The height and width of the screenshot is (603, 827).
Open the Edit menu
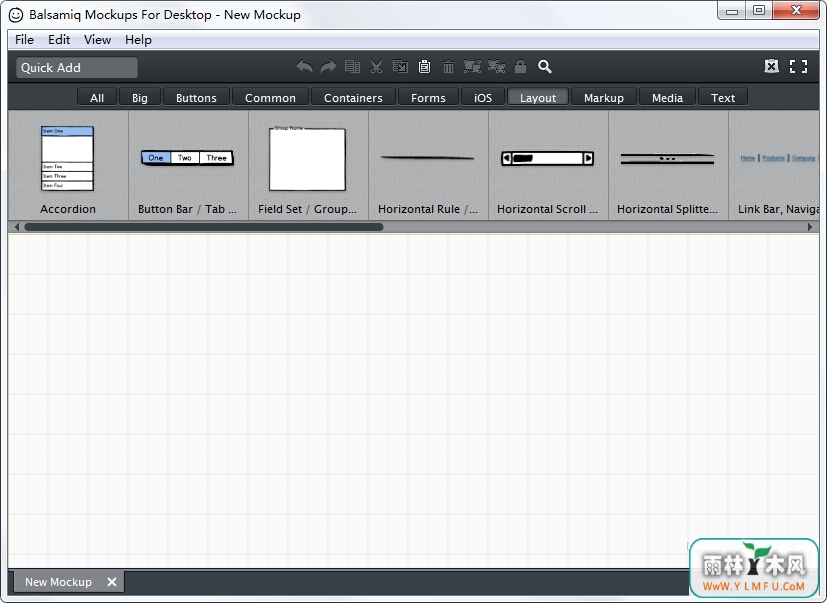click(x=59, y=40)
